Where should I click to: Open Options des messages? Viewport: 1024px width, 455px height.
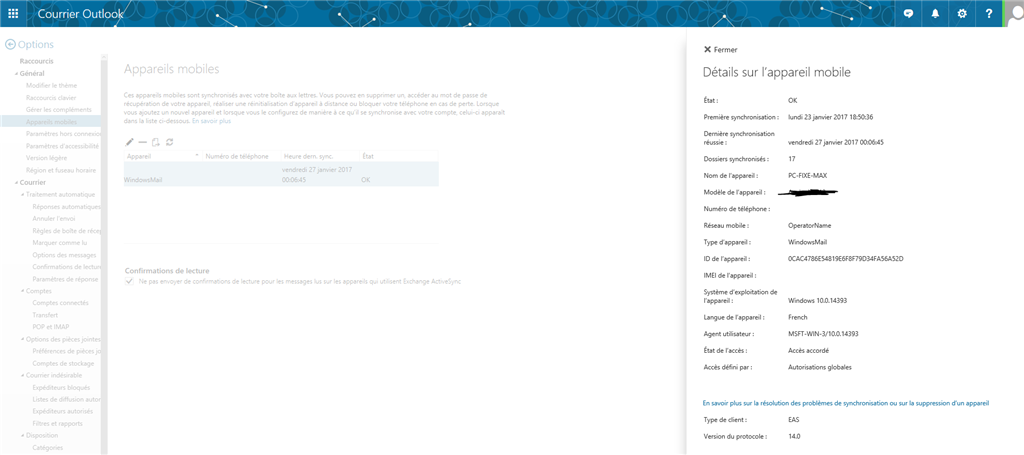64,255
